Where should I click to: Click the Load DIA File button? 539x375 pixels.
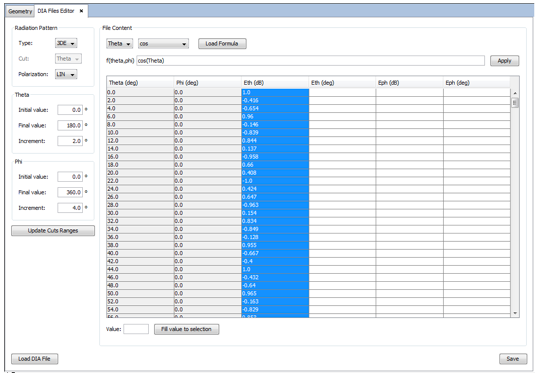(34, 359)
